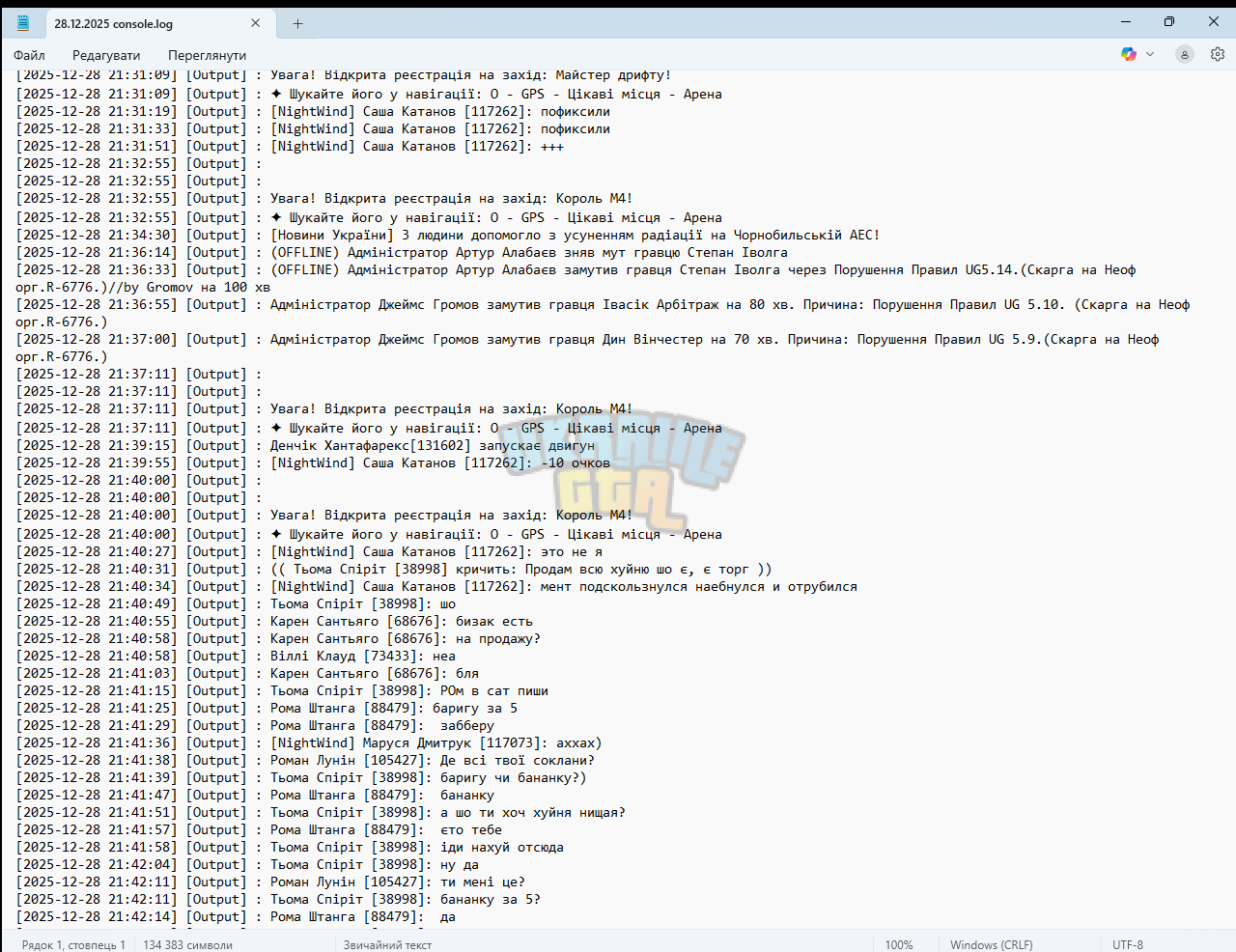Screen dimensions: 1236x952
Task: Click the line 'Новини України' about Чорнобильській АЕС
Action: point(448,235)
